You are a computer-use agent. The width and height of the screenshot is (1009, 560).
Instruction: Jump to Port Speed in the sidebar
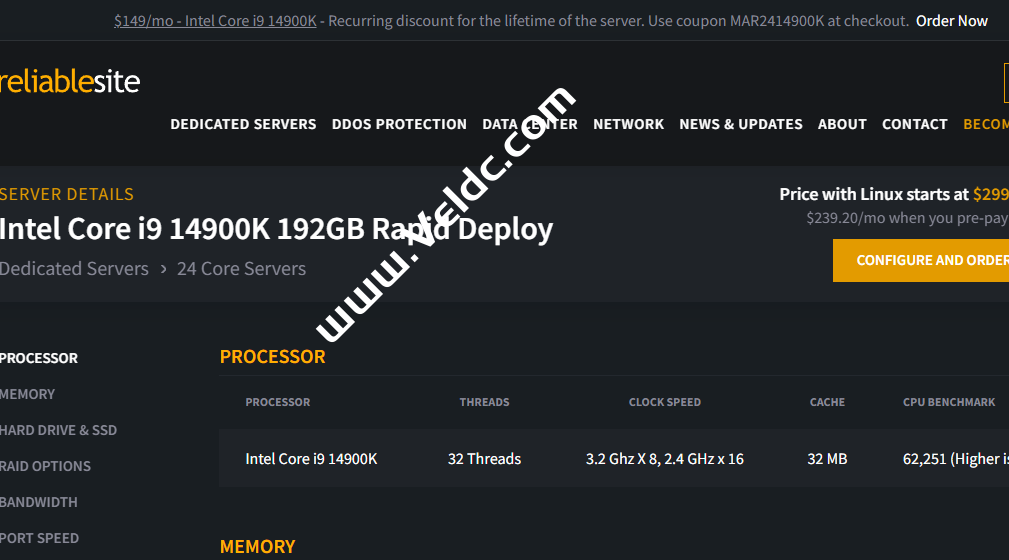coord(39,538)
